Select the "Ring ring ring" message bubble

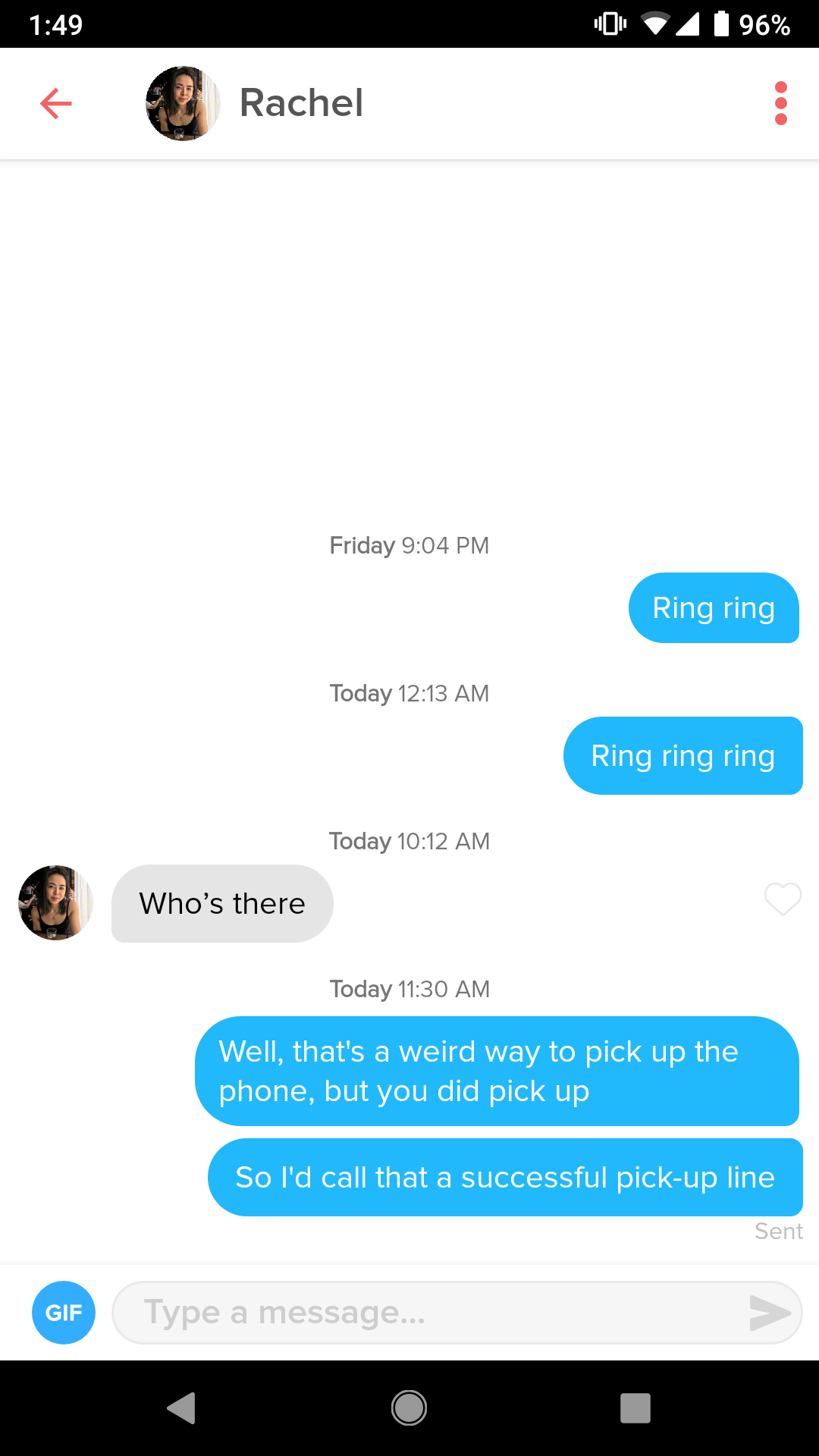682,756
